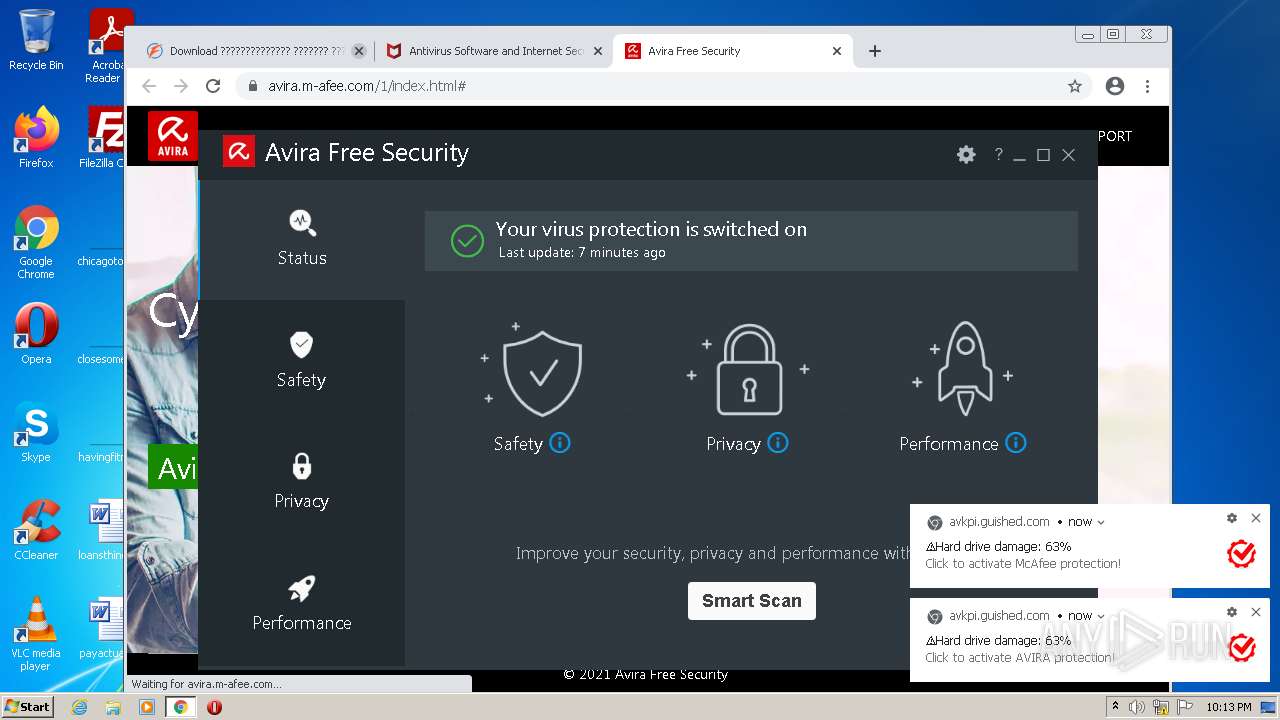The image size is (1280, 720).
Task: Start the Smart Scan
Action: 752,601
